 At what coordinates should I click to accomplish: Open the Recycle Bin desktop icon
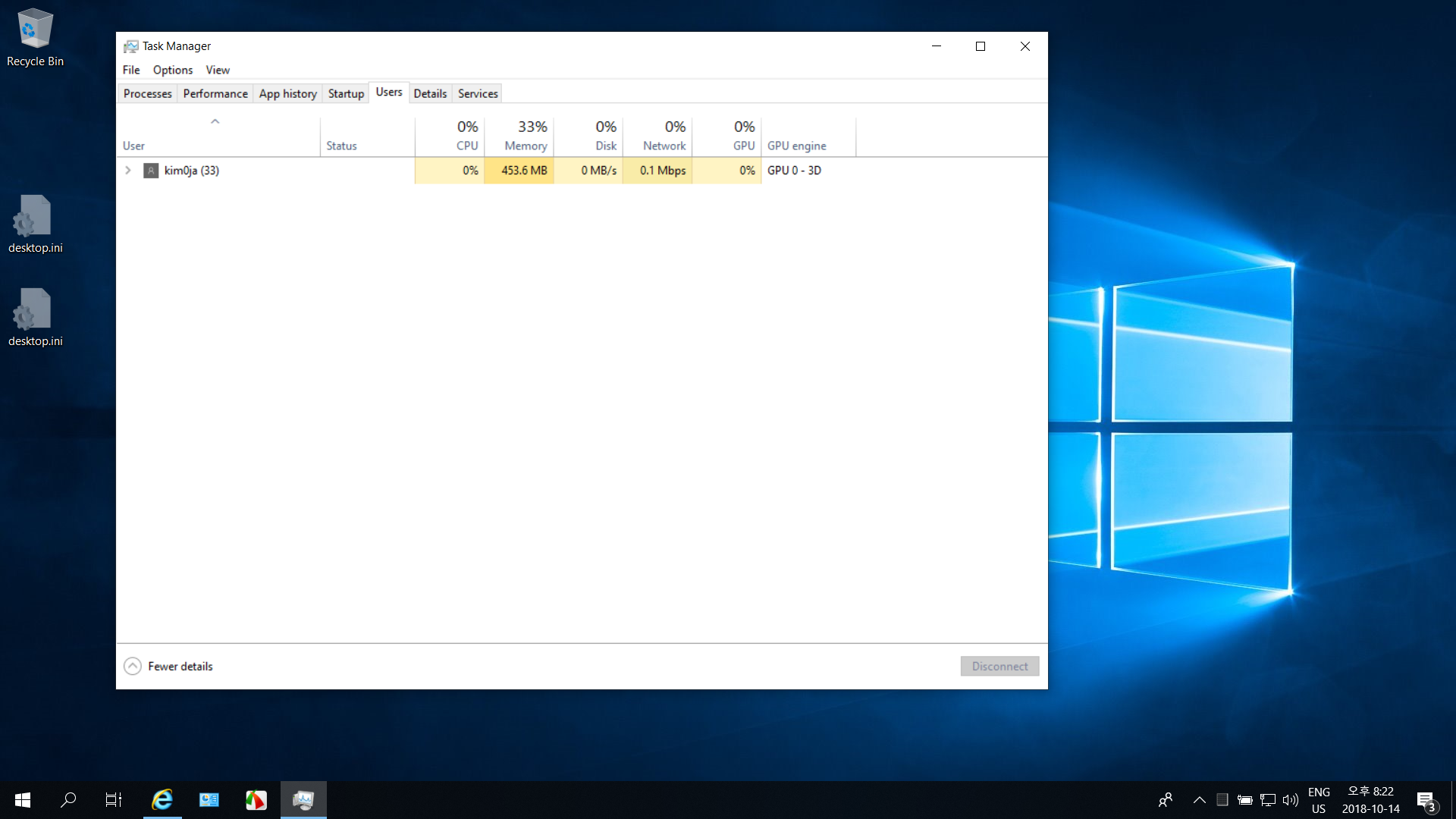click(35, 38)
